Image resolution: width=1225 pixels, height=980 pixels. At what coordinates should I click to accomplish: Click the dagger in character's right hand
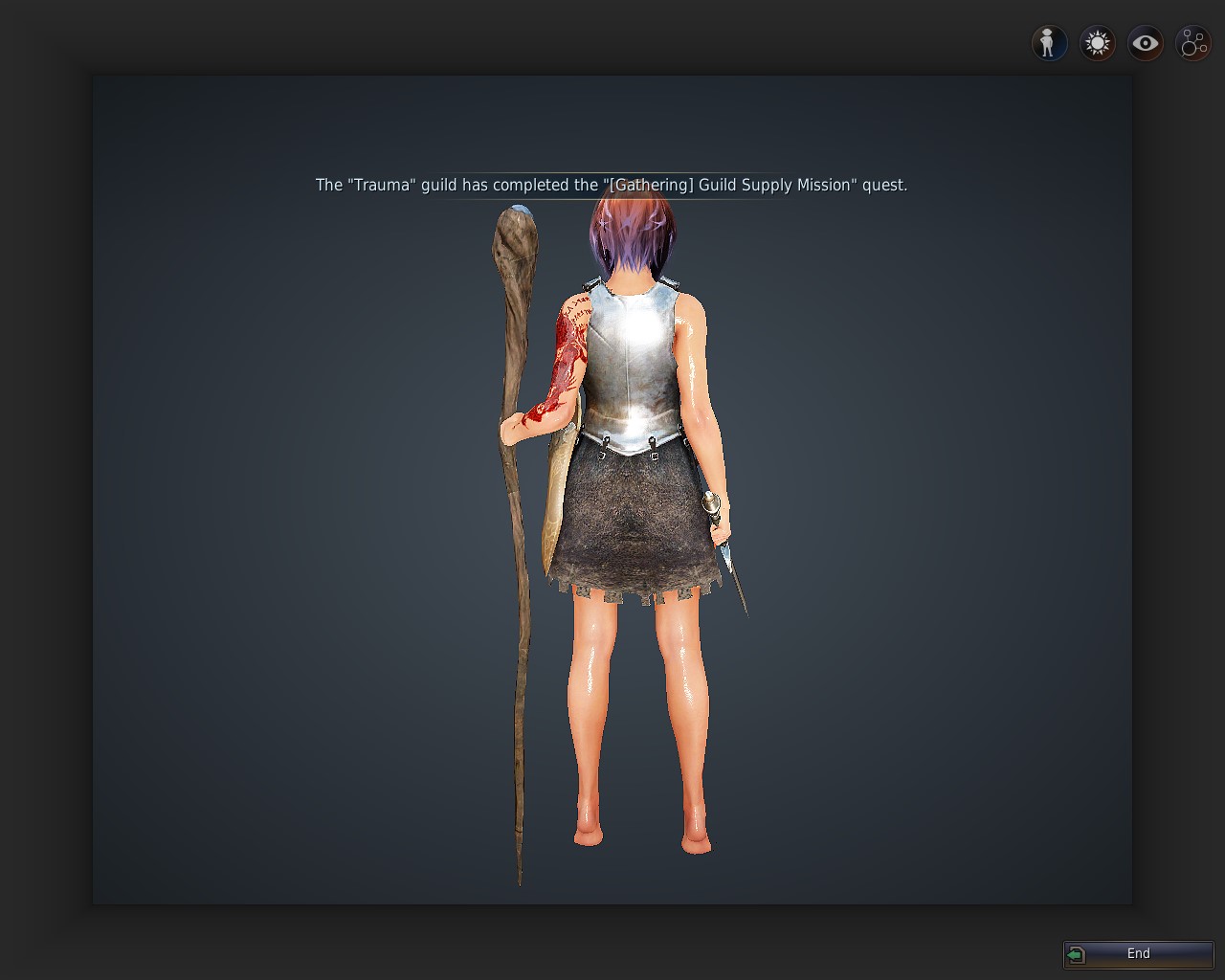[x=729, y=555]
